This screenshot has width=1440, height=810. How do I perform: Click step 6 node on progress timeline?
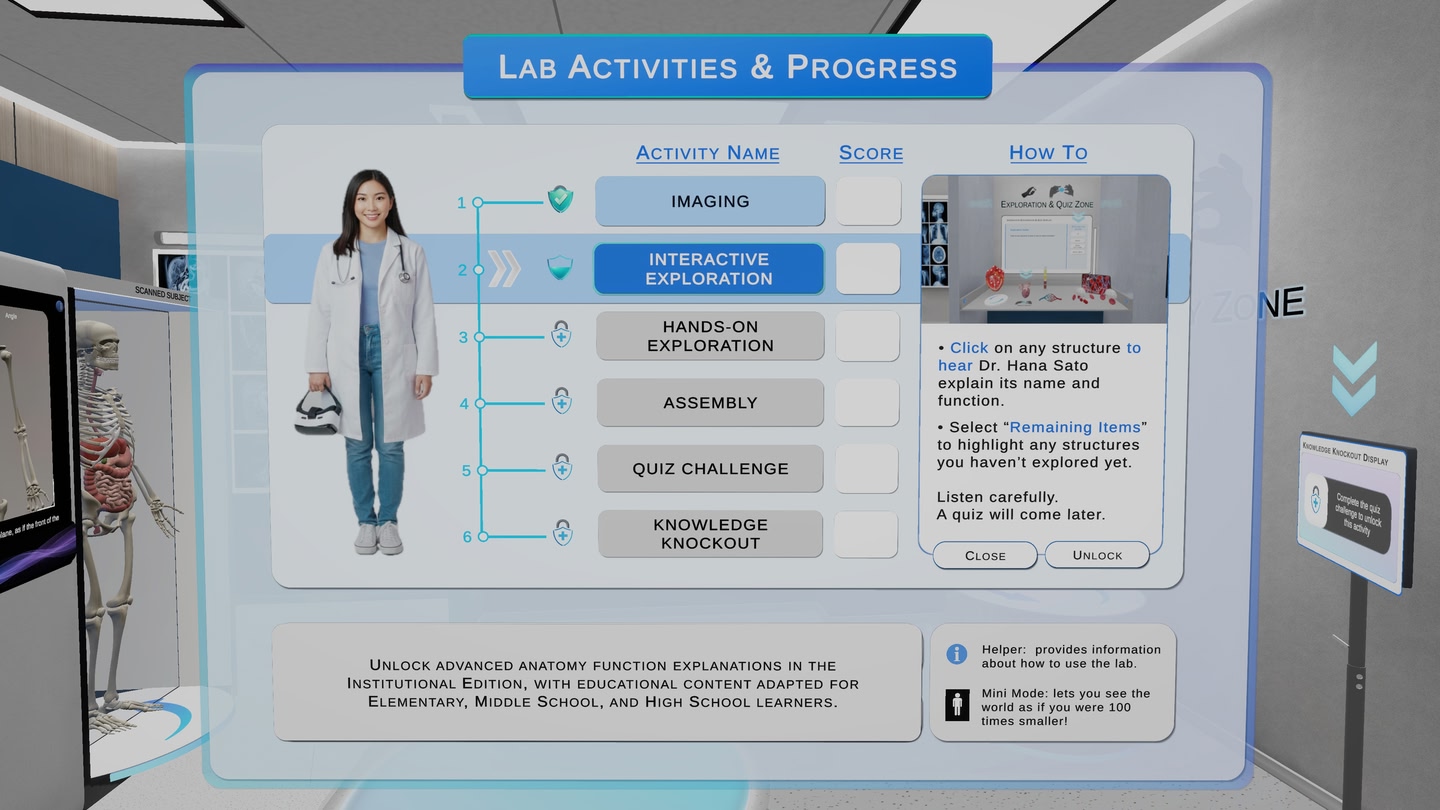pyautogui.click(x=482, y=536)
